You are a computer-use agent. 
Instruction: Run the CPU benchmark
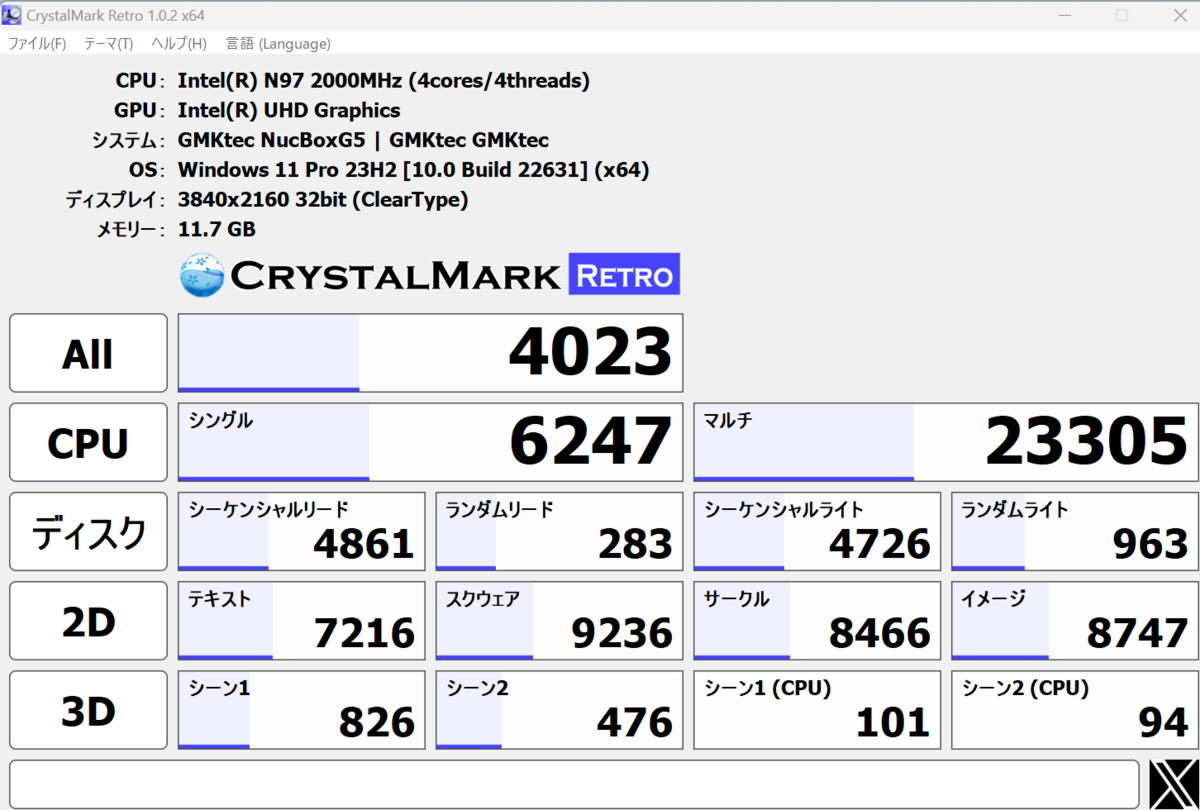[88, 442]
